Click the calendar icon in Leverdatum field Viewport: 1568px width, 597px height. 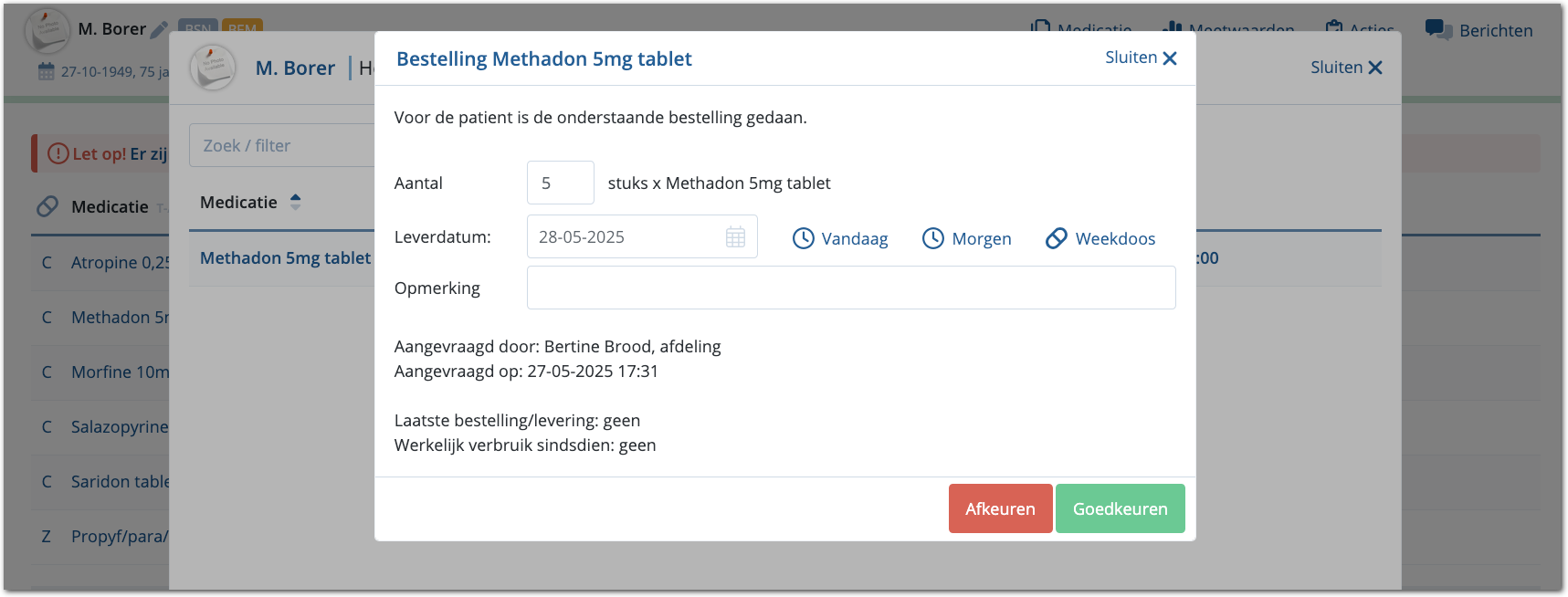[x=735, y=237]
